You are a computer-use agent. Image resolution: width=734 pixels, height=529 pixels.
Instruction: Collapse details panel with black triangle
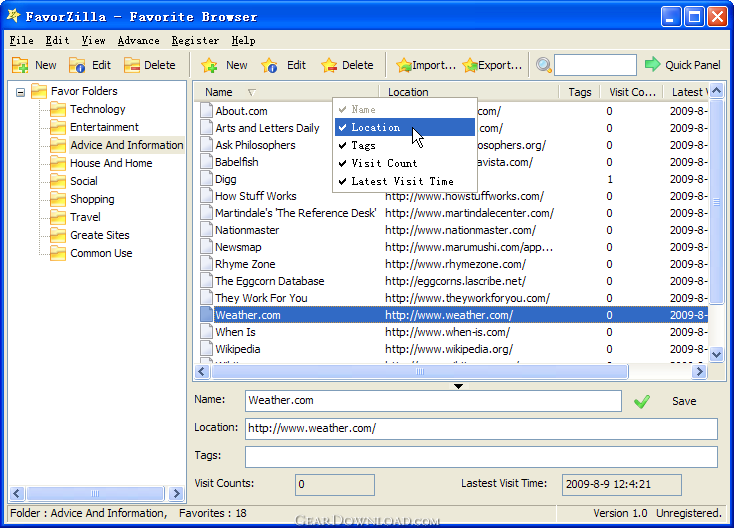coord(458,386)
